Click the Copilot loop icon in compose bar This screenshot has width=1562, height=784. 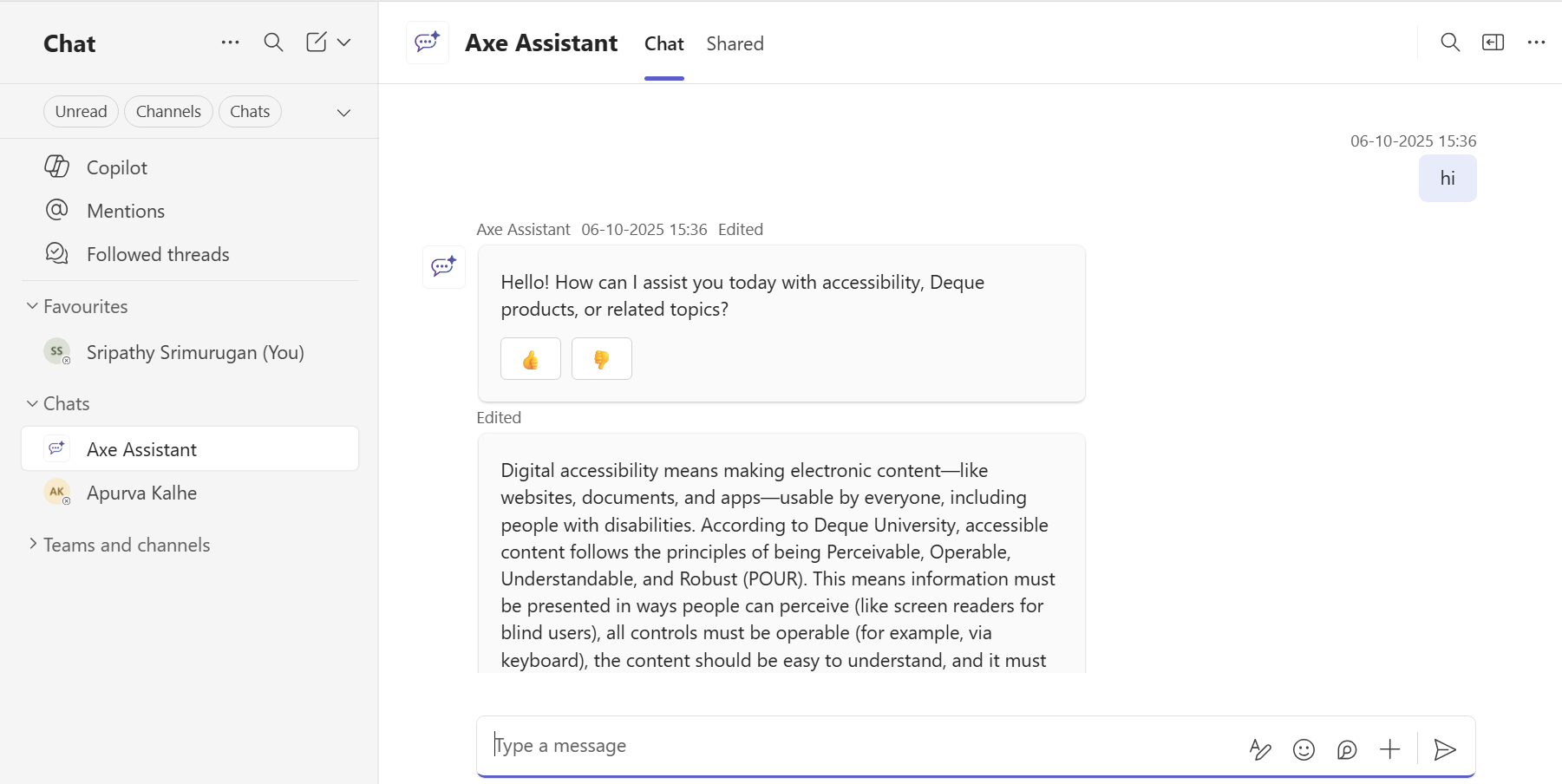(1347, 749)
